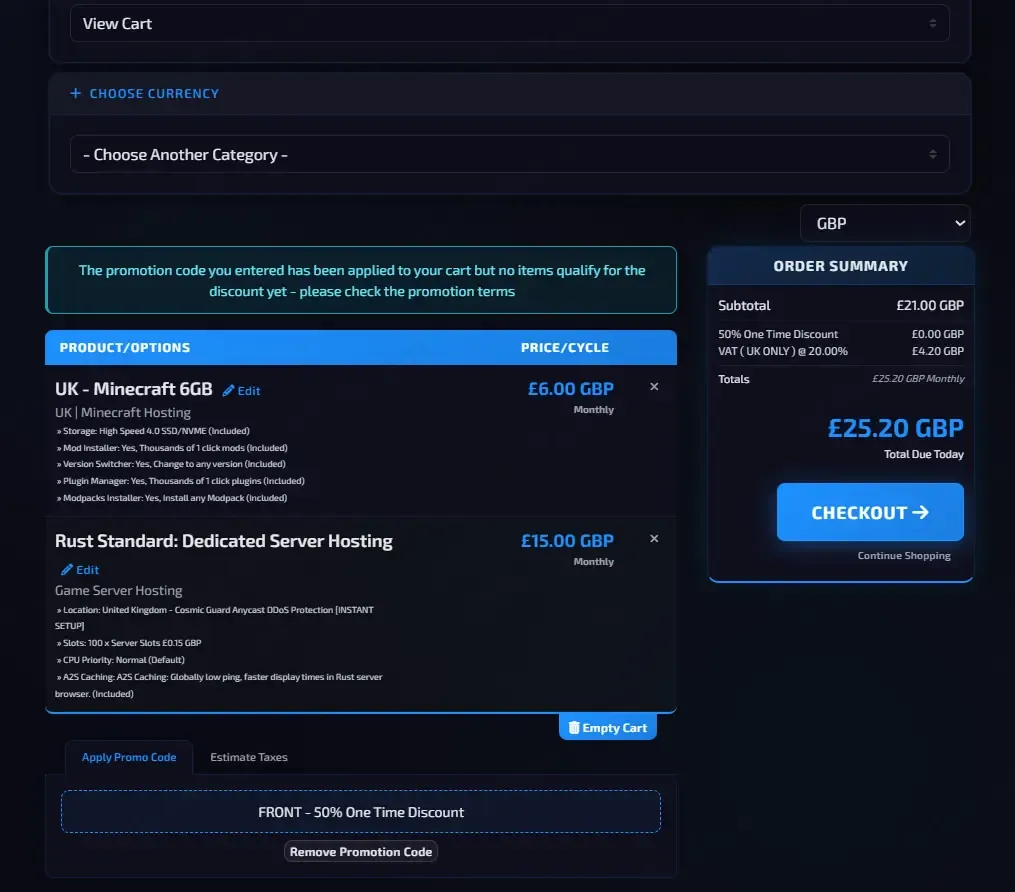1015x892 pixels.
Task: Click the CPU Priority: Normal (Default) line
Action: 120,660
